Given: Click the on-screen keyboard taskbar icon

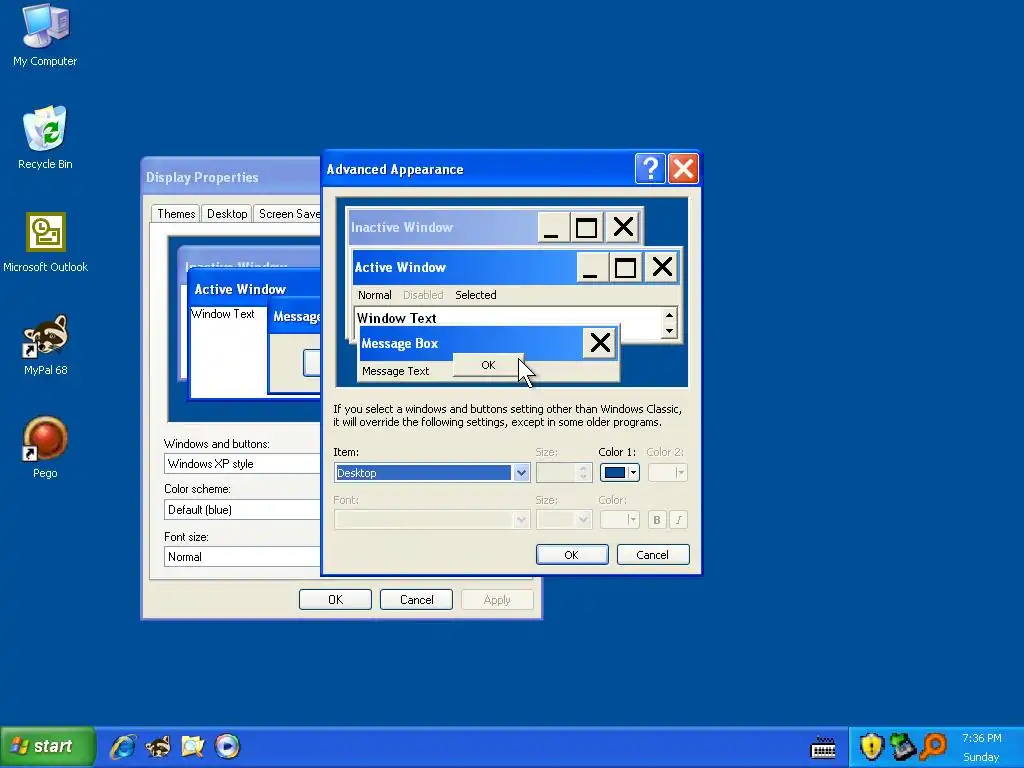Looking at the screenshot, I should [x=823, y=747].
